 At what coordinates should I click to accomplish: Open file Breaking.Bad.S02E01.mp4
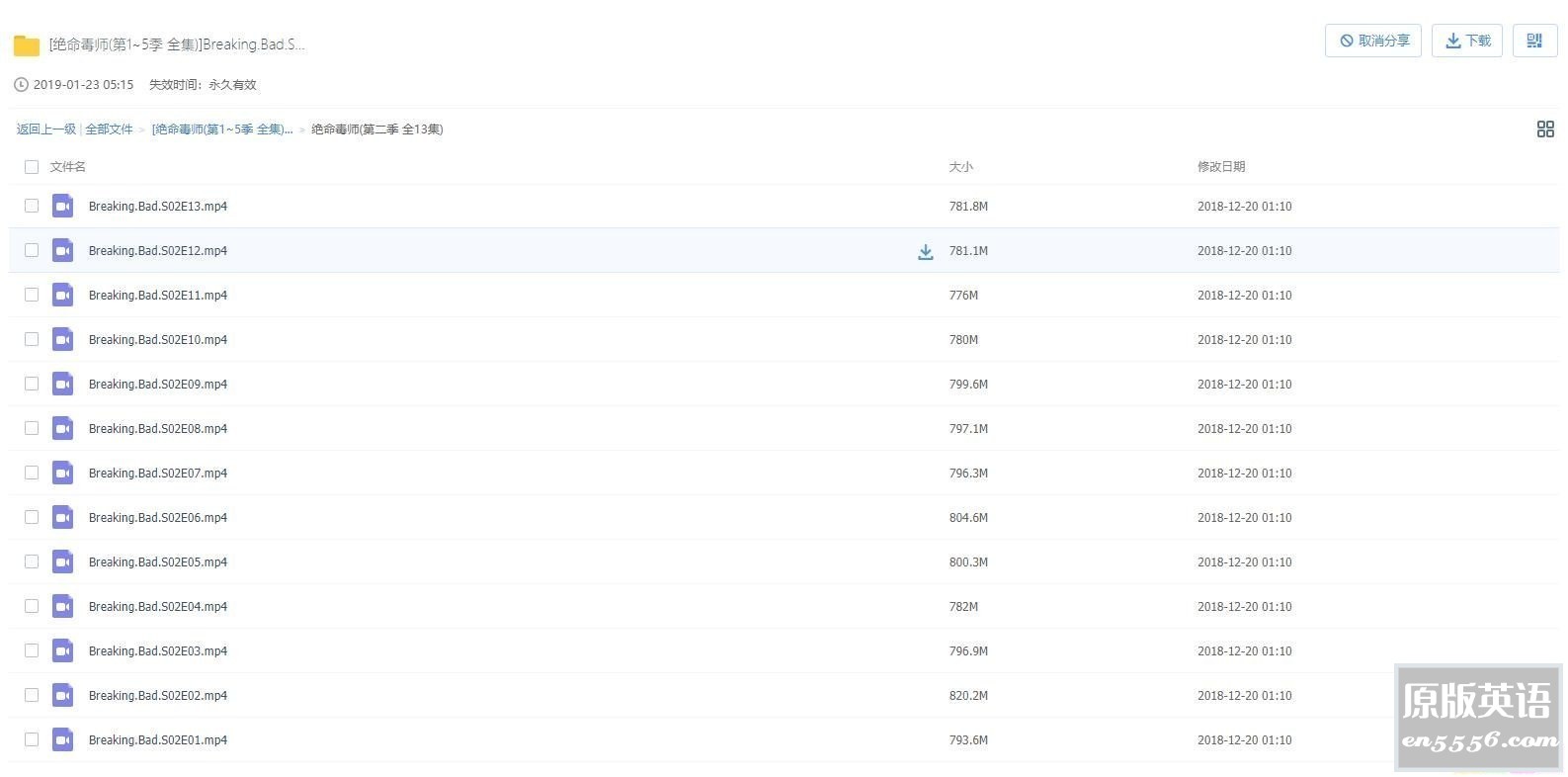(x=158, y=740)
